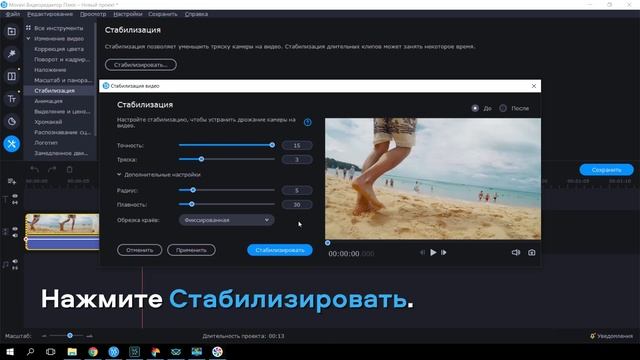Click the add track icon
640x360 pixels.
click(x=11, y=181)
